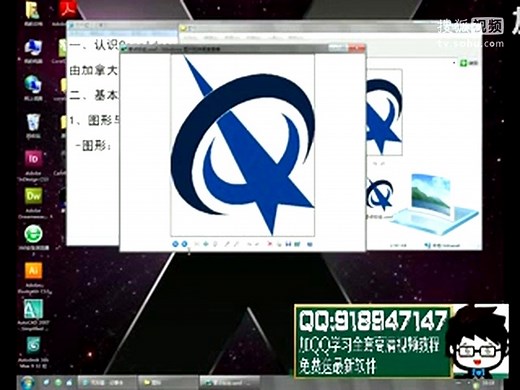This screenshot has height=390, width=520.
Task: Open Adobe Illustrator desktop shortcut
Action: click(33, 278)
